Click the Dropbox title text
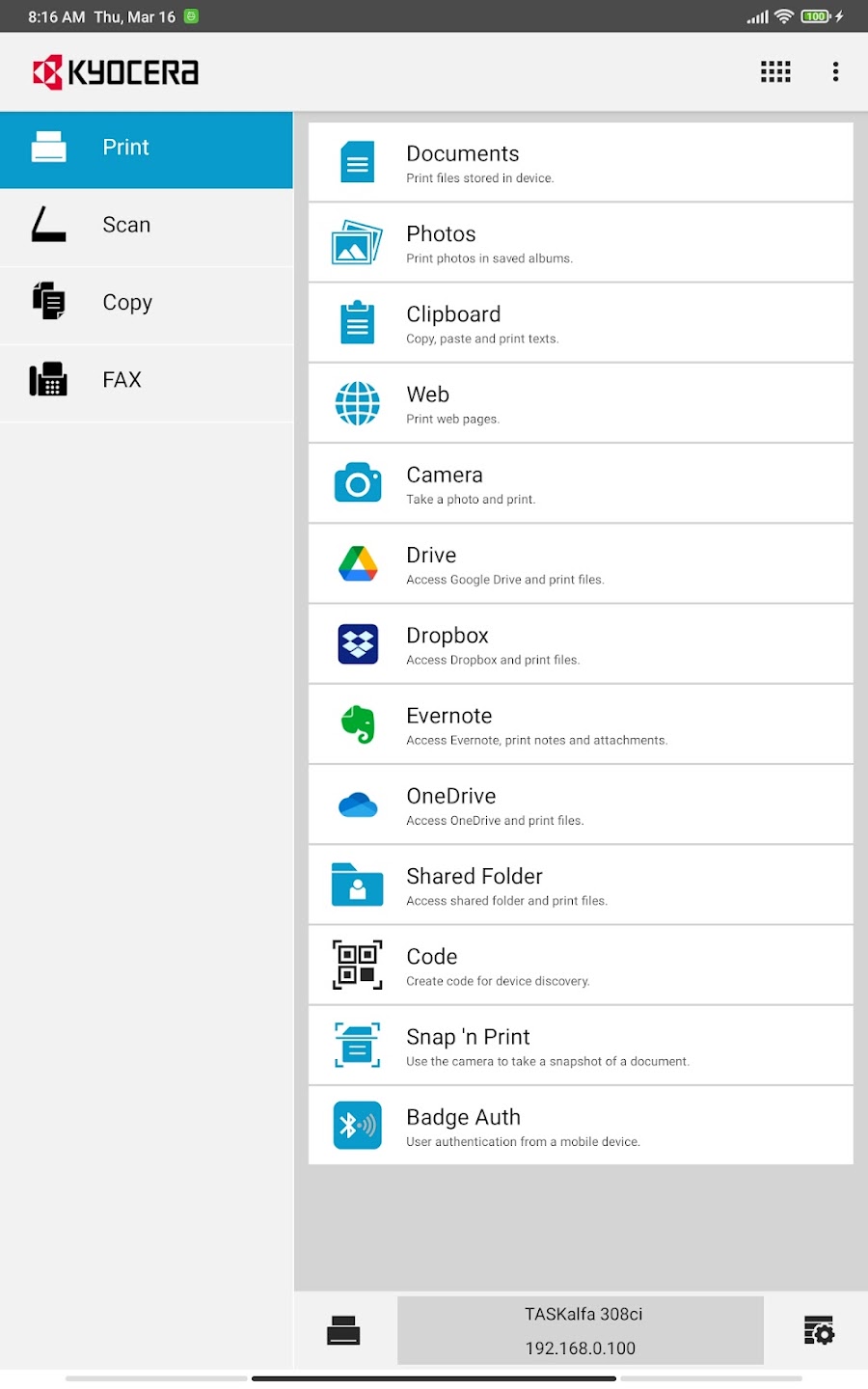This screenshot has height=1389, width=868. pyautogui.click(x=448, y=635)
